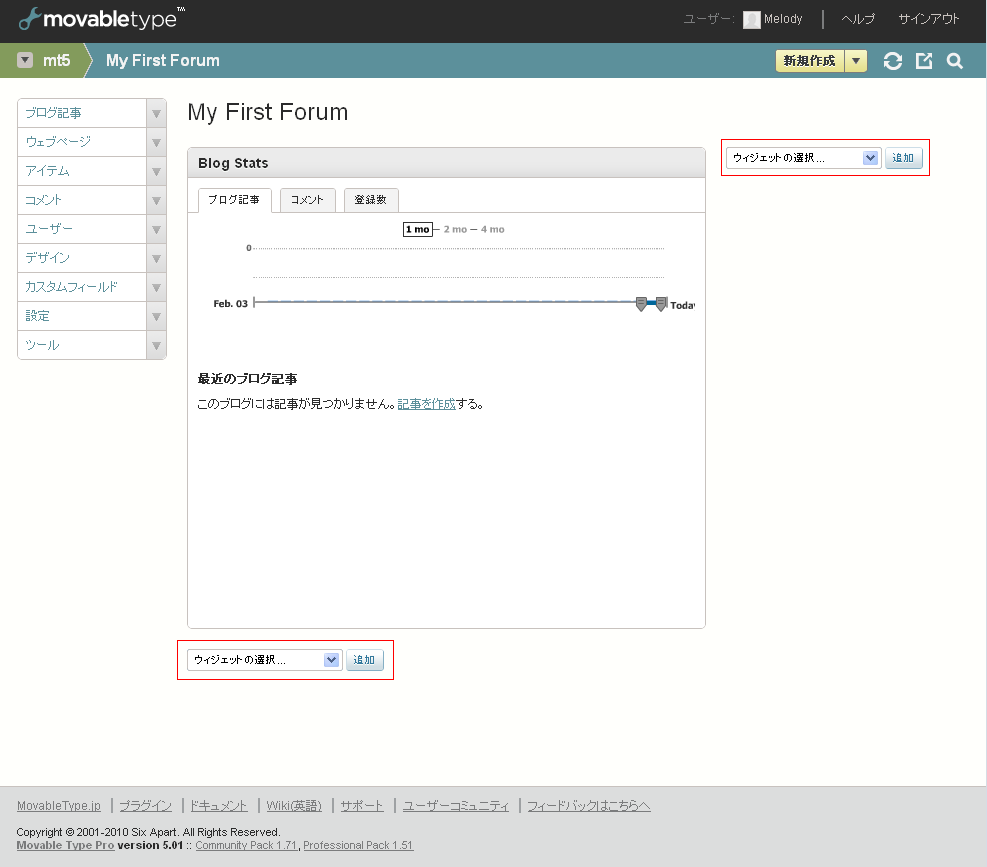987x867 pixels.
Task: Select the 2 mo time range
Action: [455, 229]
